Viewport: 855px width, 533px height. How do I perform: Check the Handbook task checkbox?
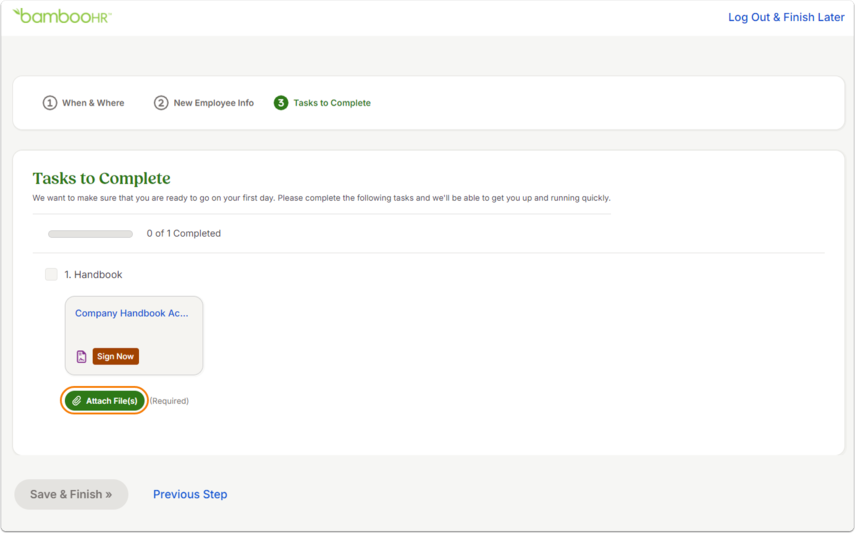[x=51, y=274]
